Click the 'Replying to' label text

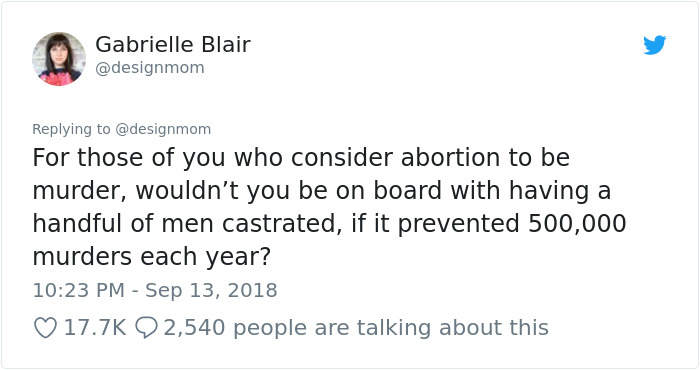click(71, 129)
